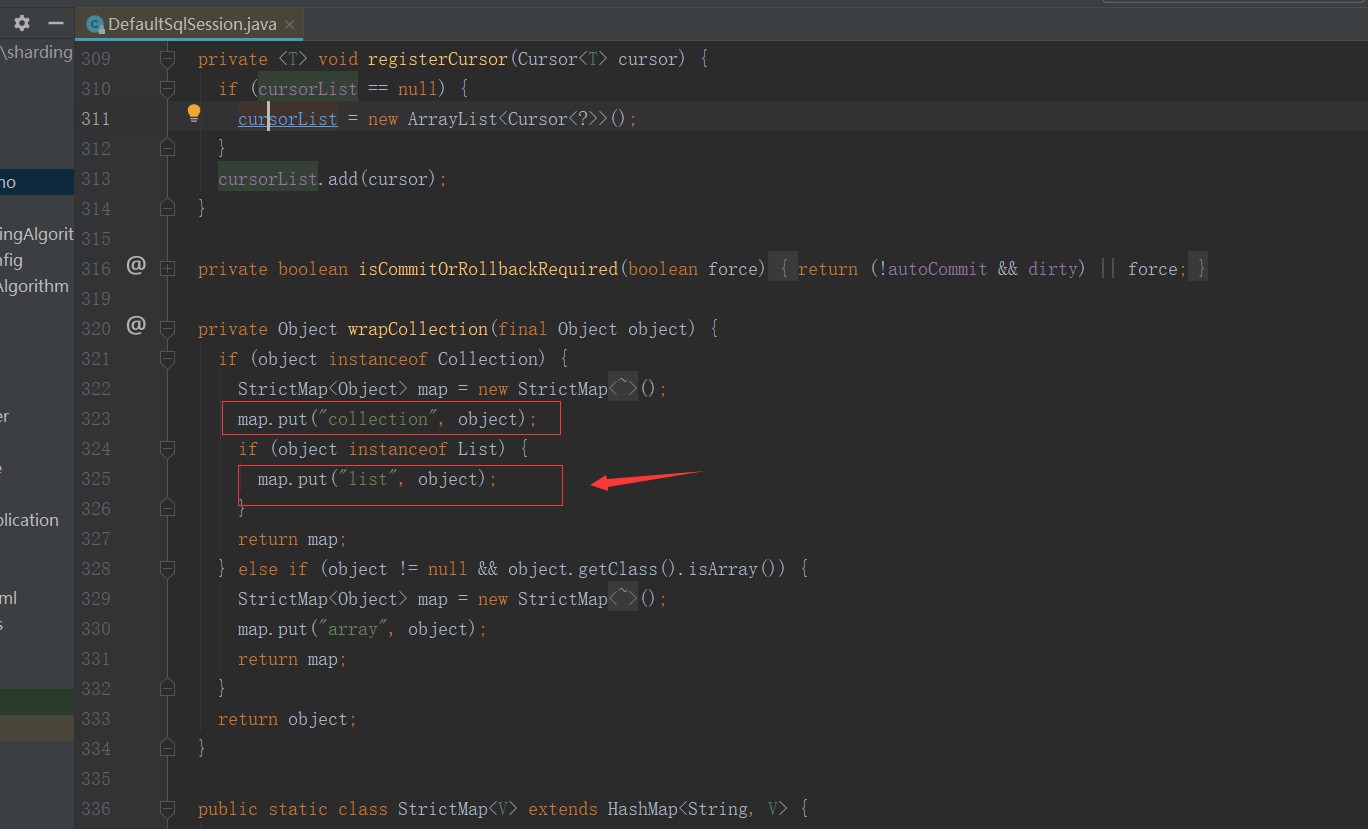Expand the folded diamond operator on line 322
The height and width of the screenshot is (829, 1368).
622,389
